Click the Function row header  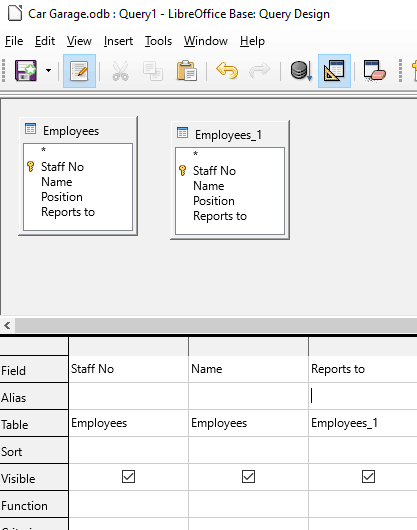click(x=34, y=504)
